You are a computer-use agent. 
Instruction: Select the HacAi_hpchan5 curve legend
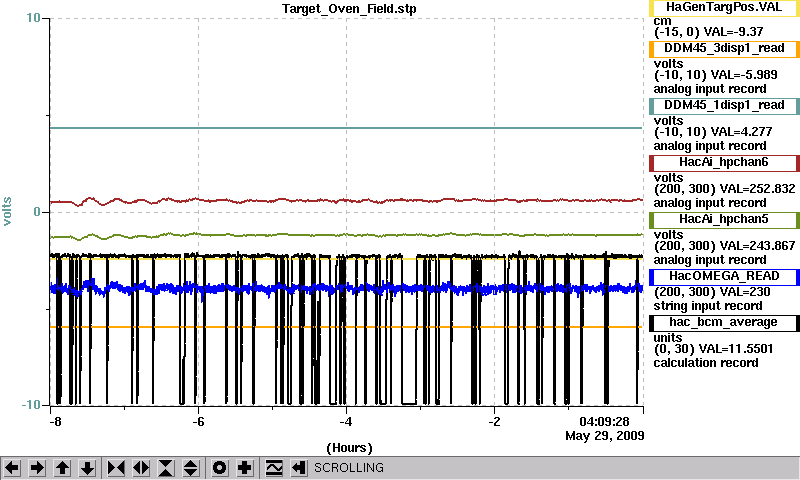[724, 220]
